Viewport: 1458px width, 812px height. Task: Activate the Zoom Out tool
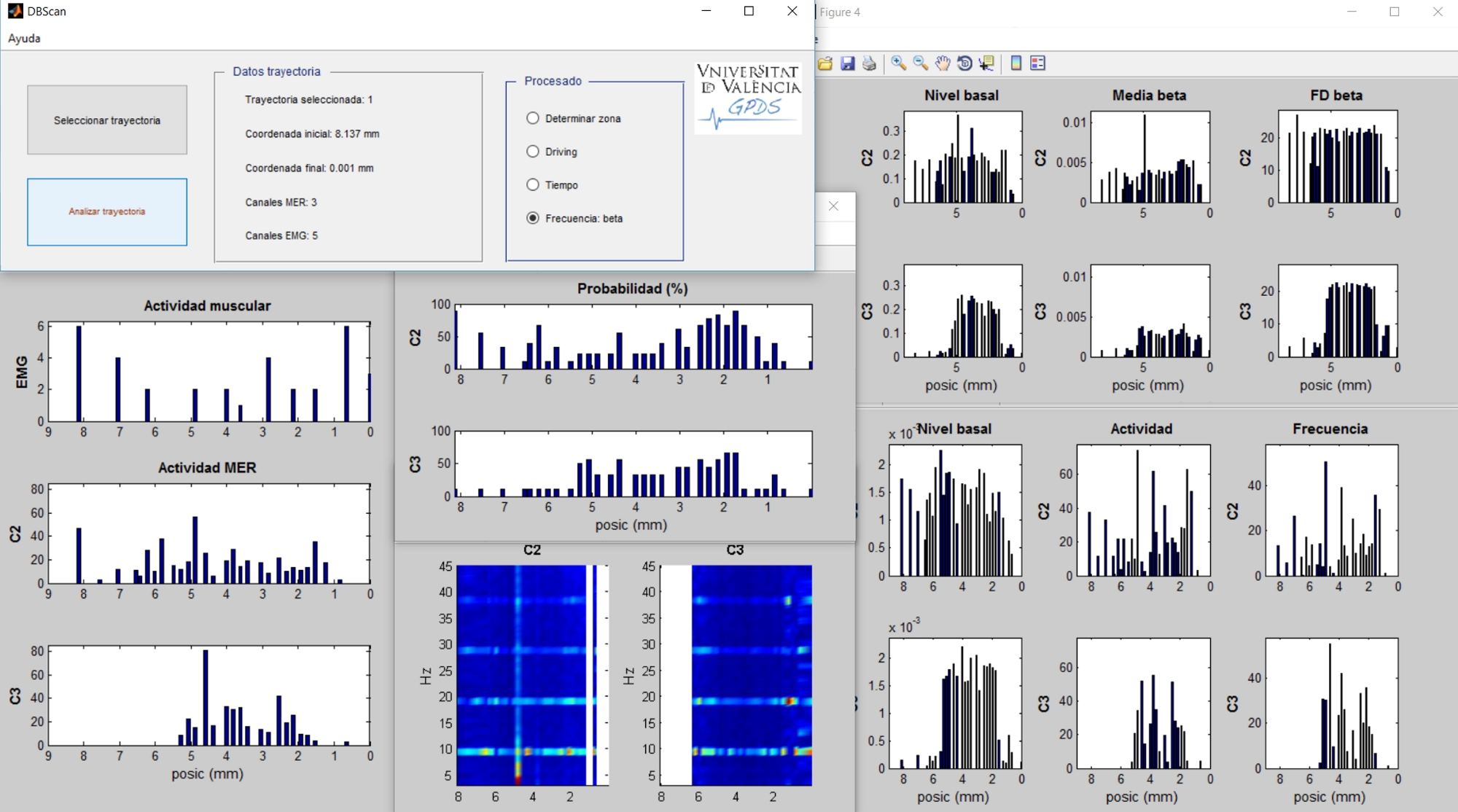point(921,63)
